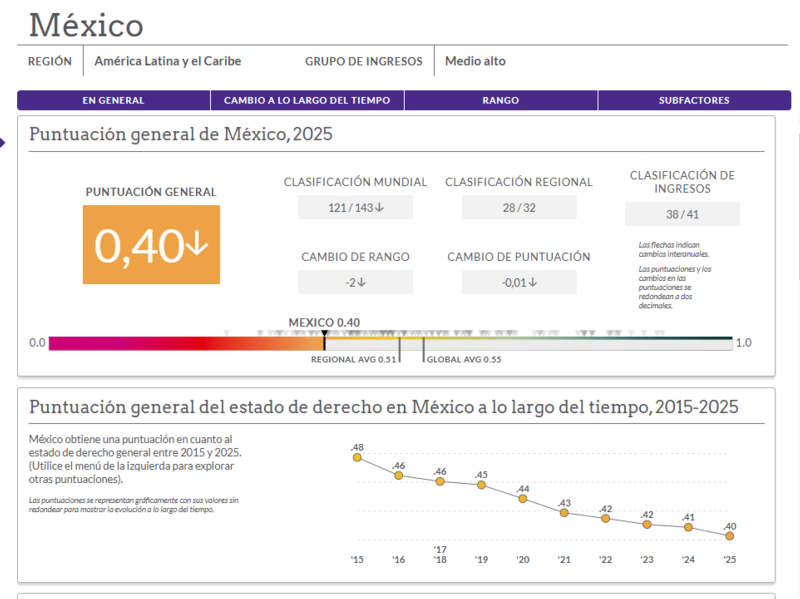800x599 pixels.
Task: Click the -0,01 score change indicator
Action: (x=519, y=282)
